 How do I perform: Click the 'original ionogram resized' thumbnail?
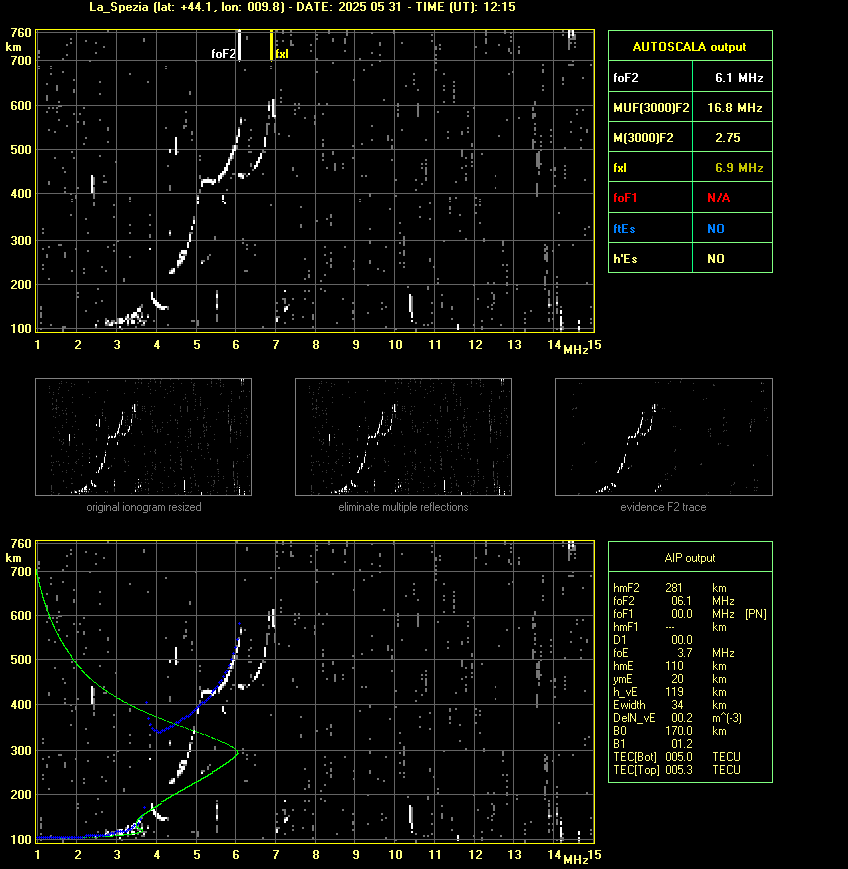coord(144,437)
